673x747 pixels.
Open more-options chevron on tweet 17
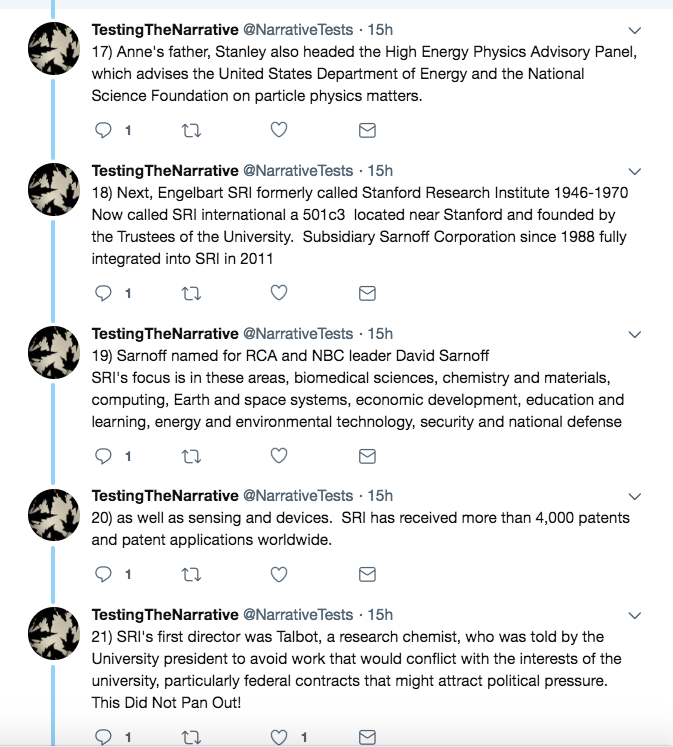634,30
